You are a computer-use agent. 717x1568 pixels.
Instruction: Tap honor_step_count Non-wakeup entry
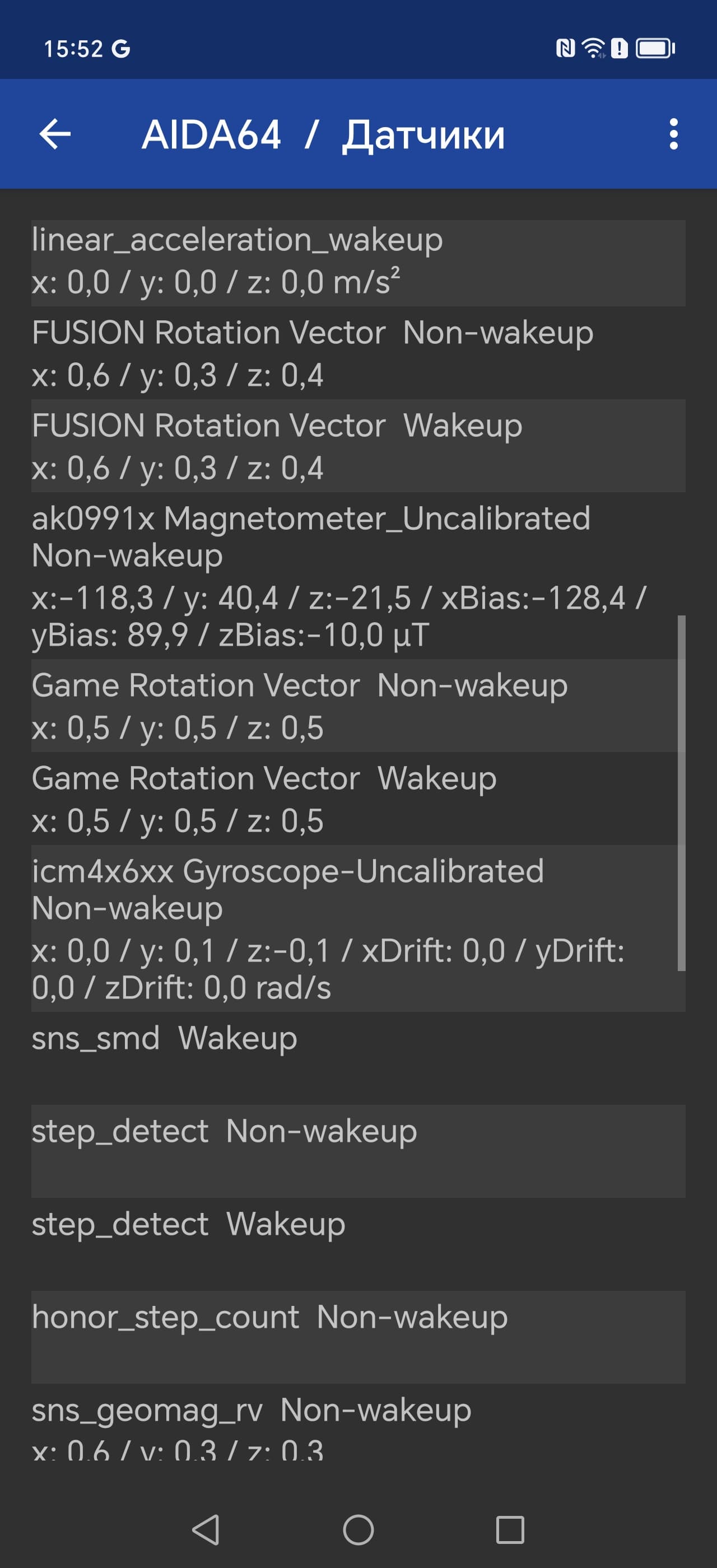tap(358, 1337)
